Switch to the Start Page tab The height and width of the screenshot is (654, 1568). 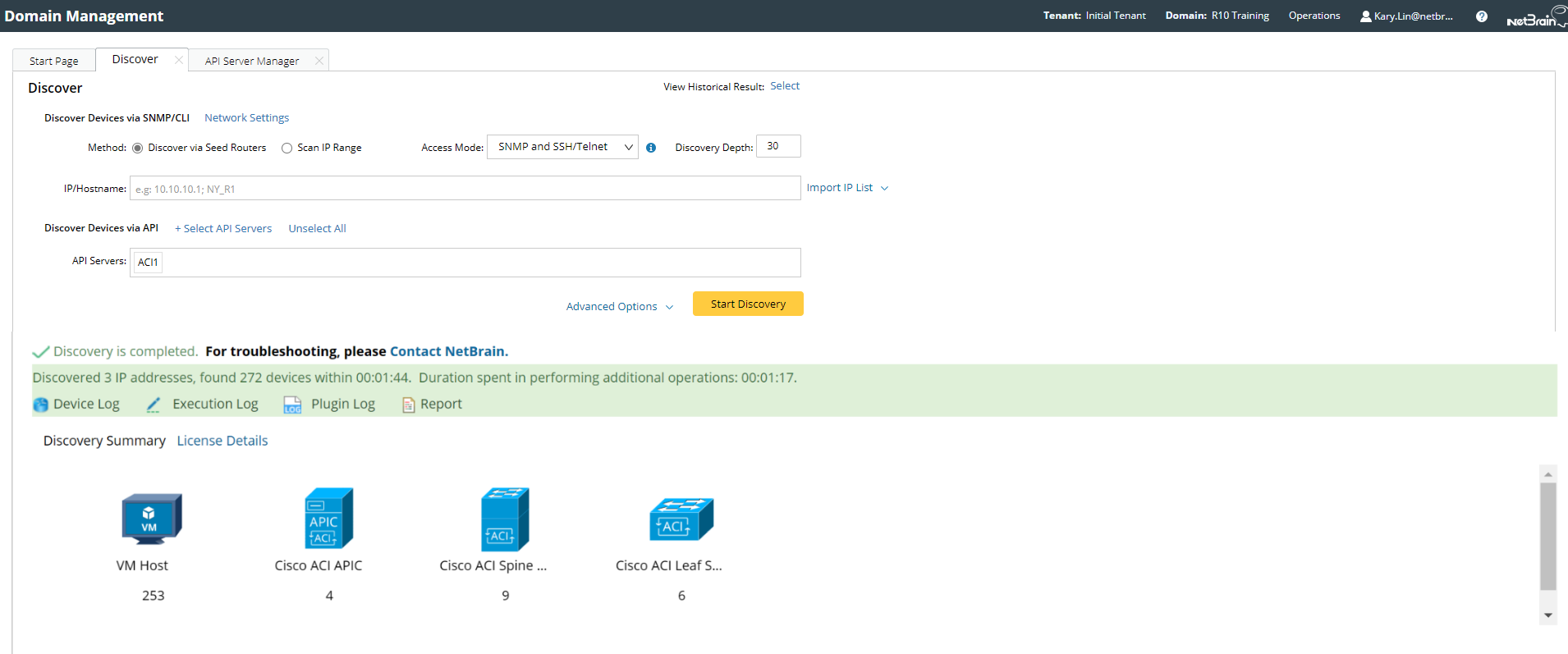pos(54,61)
